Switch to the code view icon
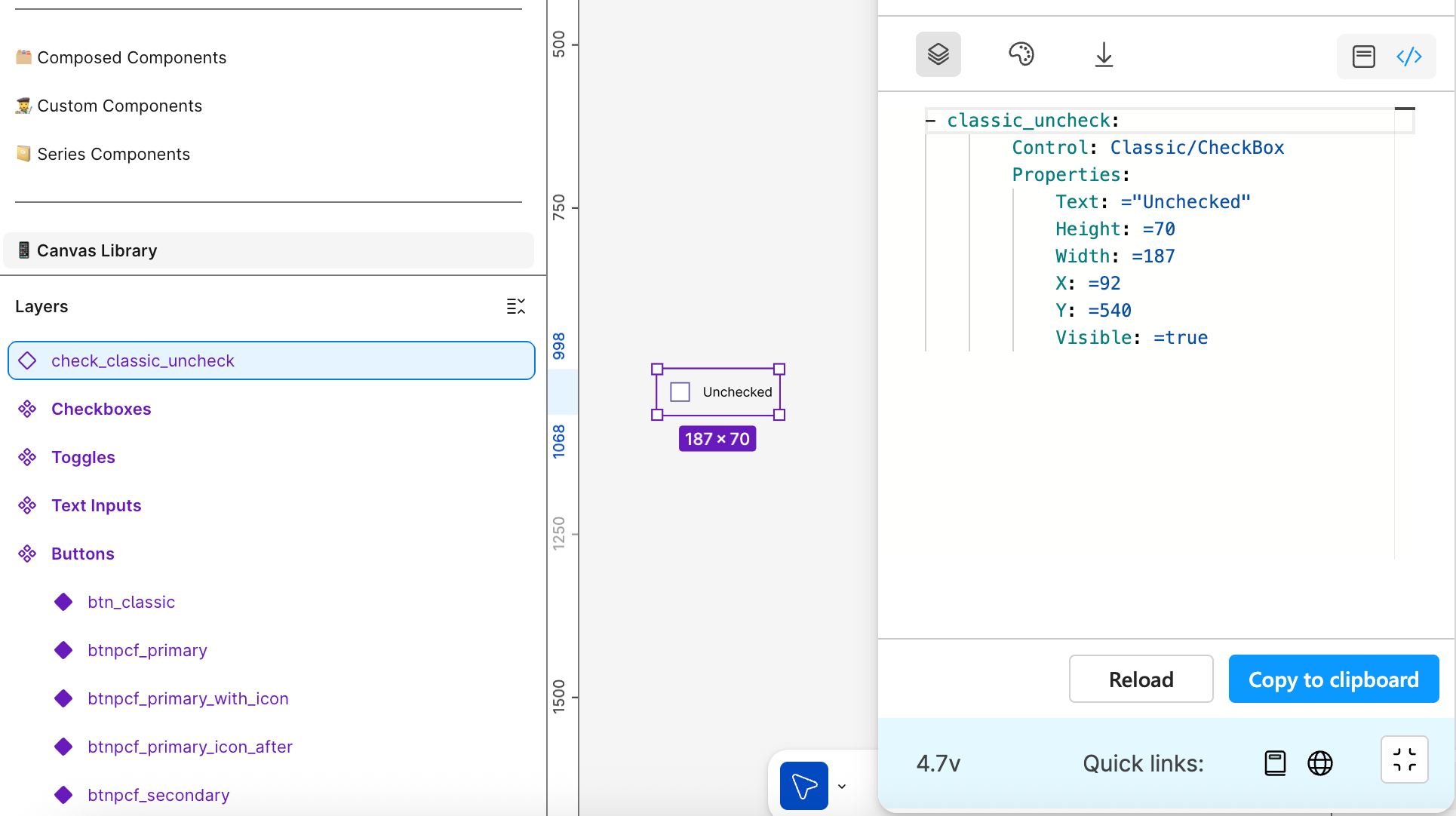Image resolution: width=1456 pixels, height=816 pixels. (x=1408, y=57)
